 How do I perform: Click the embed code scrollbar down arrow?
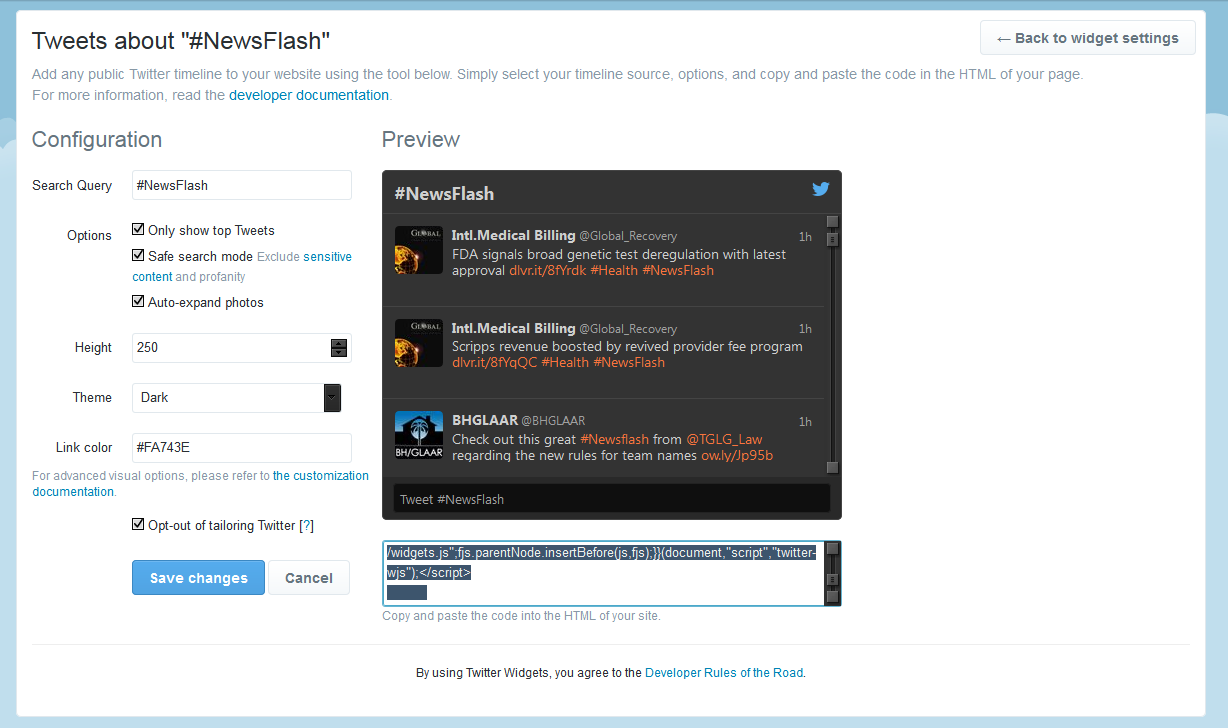pos(832,597)
